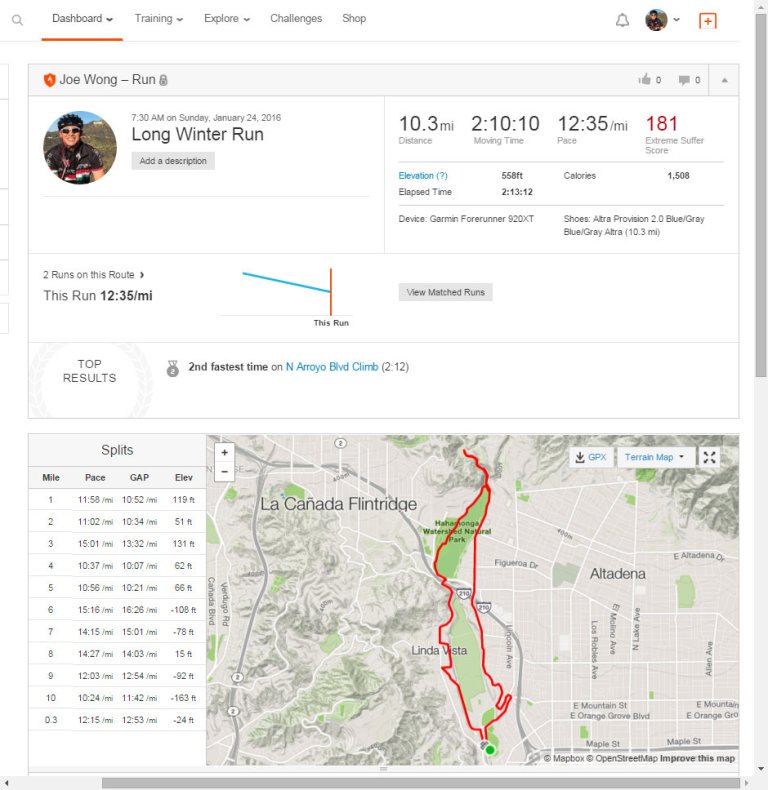768x790 pixels.
Task: Click the Add a description button
Action: coord(173,161)
